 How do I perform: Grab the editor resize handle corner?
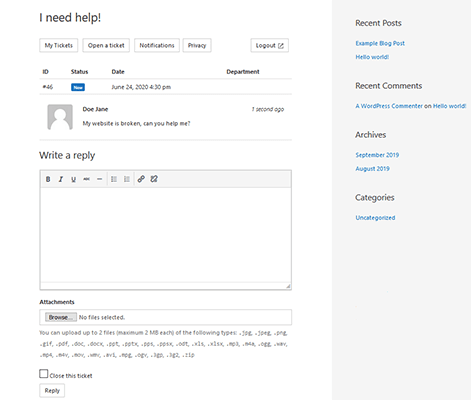(288, 286)
